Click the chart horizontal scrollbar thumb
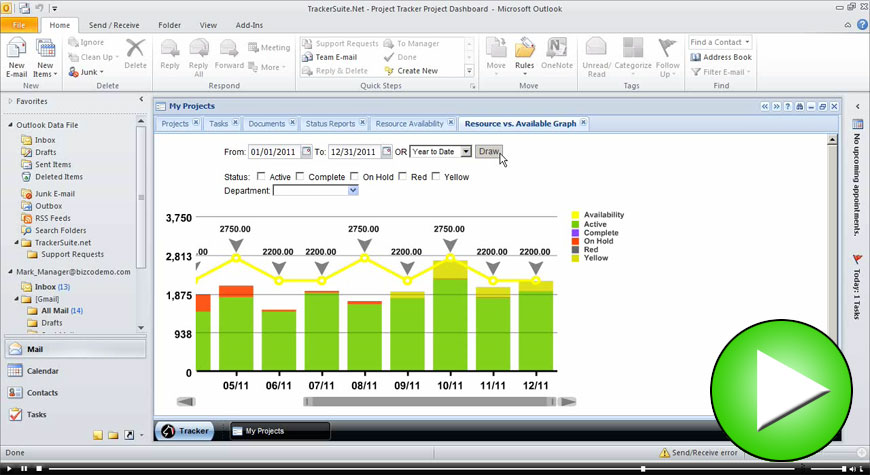Screen dimensions: 870x475 pyautogui.click(x=429, y=402)
